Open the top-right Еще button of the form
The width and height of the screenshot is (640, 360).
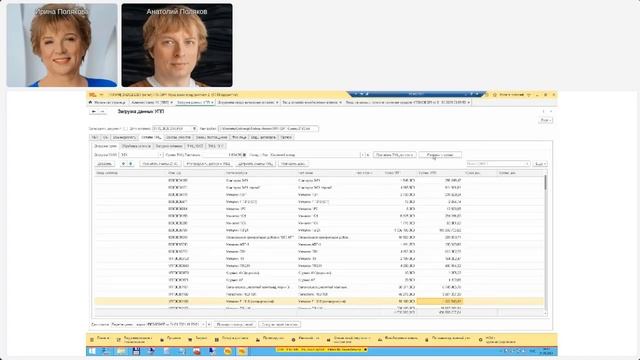pos(546,120)
